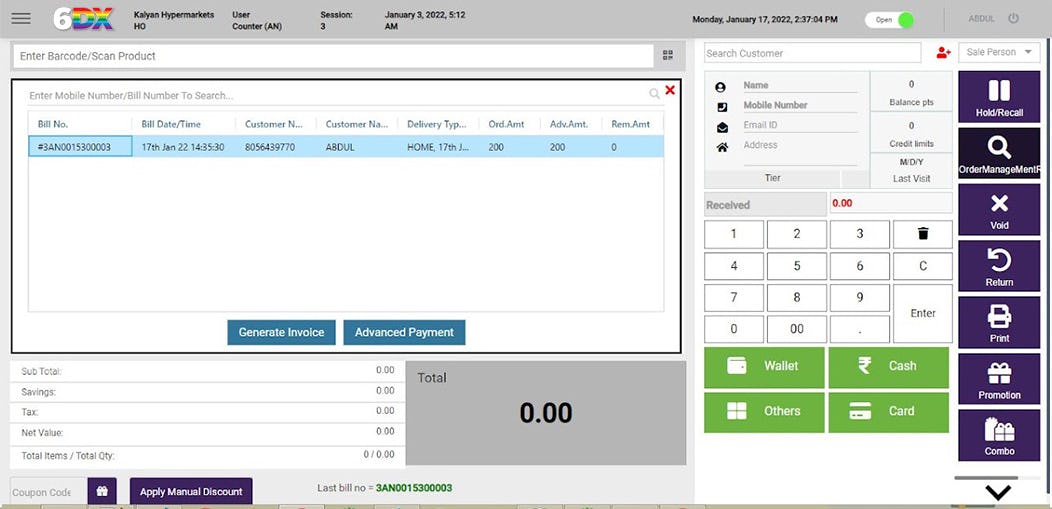Open the hamburger menu
This screenshot has width=1052, height=509.
(x=21, y=18)
